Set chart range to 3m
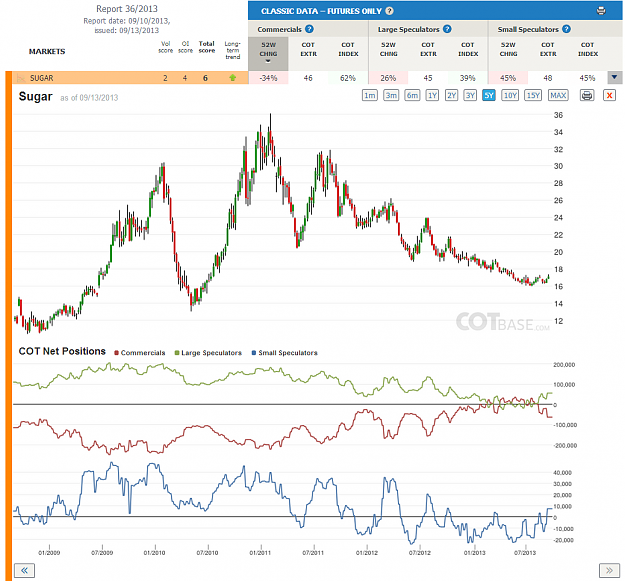The height and width of the screenshot is (581, 625). click(391, 96)
